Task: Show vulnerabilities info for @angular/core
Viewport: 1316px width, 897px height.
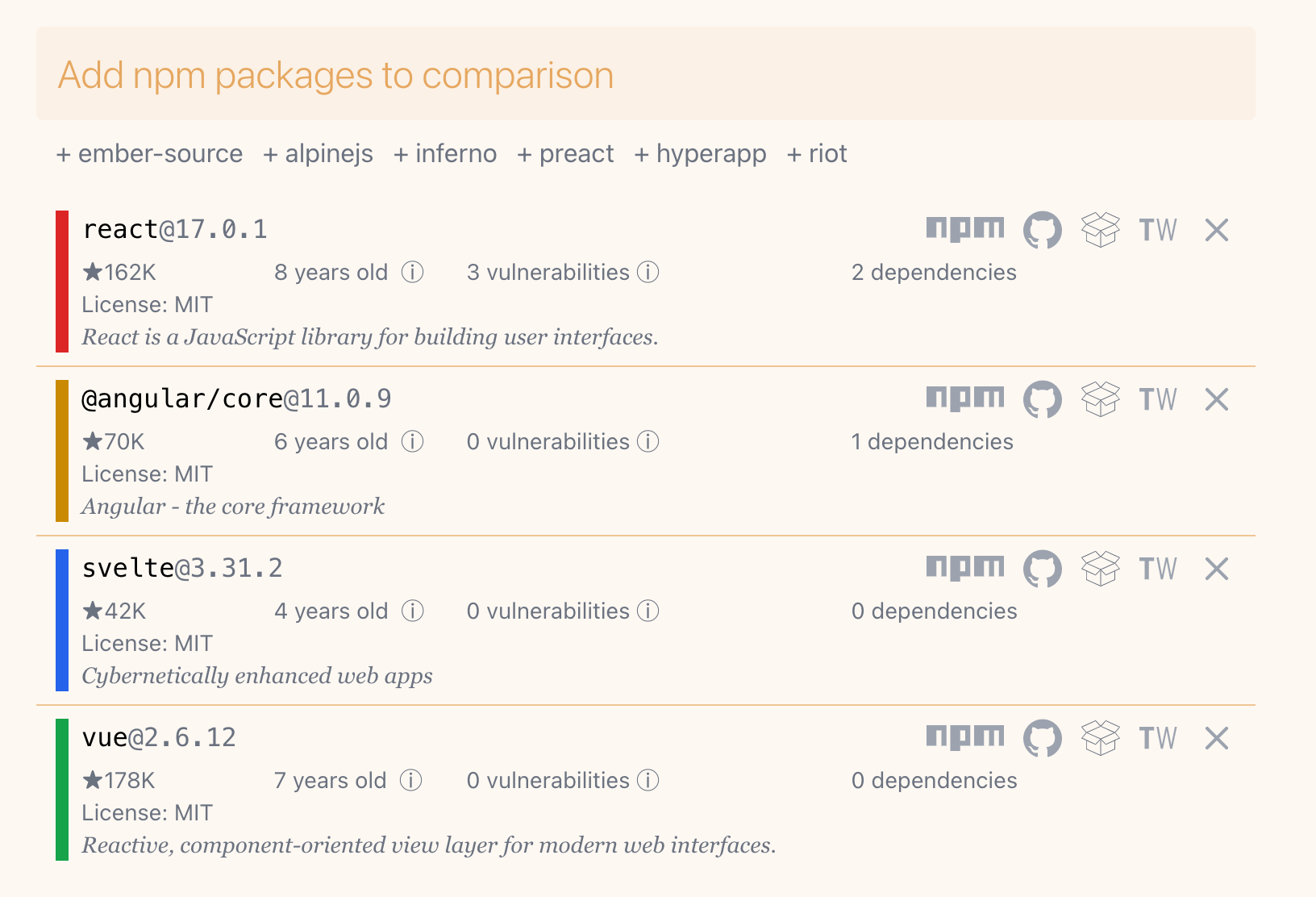Action: [x=648, y=442]
